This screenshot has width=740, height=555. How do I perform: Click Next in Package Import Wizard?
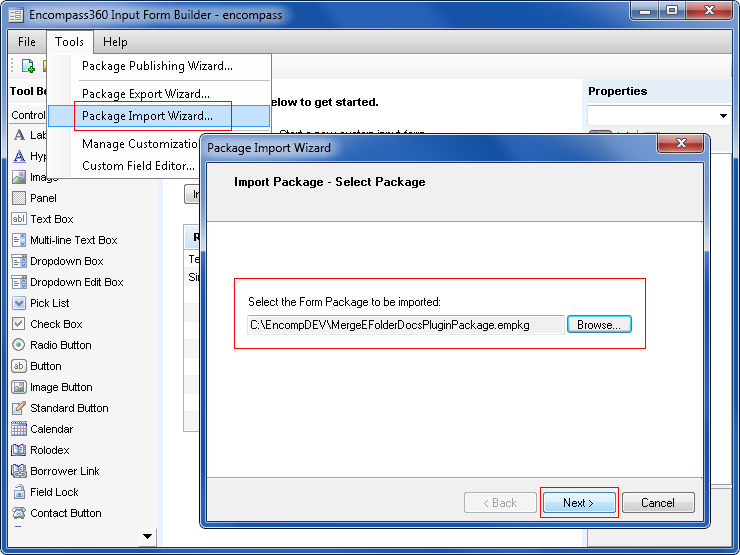click(x=579, y=503)
